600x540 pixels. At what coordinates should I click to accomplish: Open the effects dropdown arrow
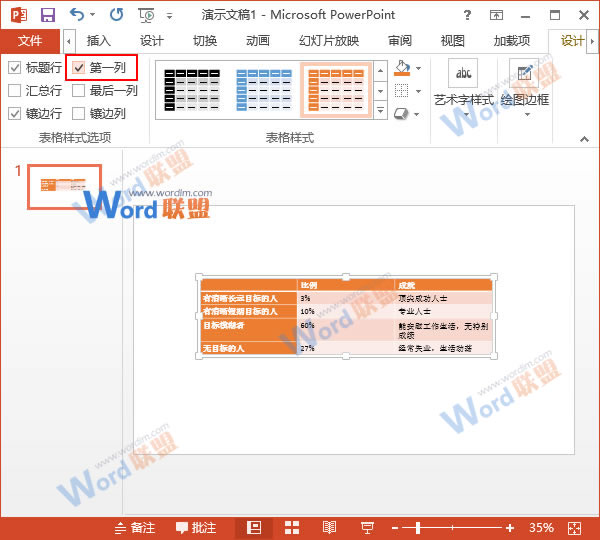pos(417,114)
